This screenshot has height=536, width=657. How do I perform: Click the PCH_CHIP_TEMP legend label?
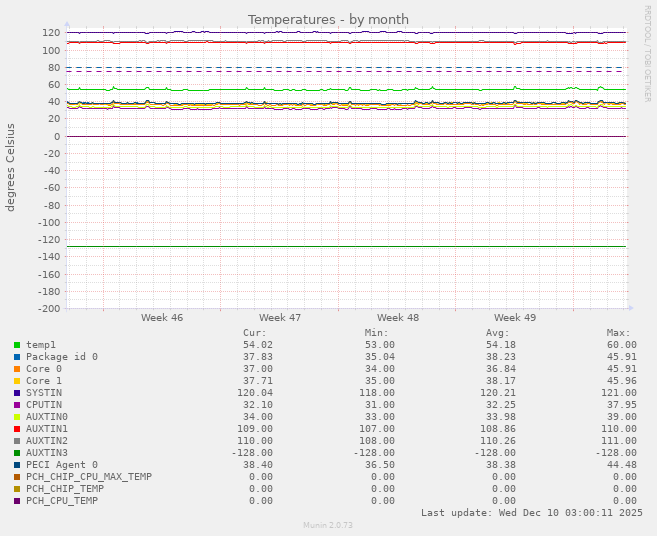[x=65, y=489]
